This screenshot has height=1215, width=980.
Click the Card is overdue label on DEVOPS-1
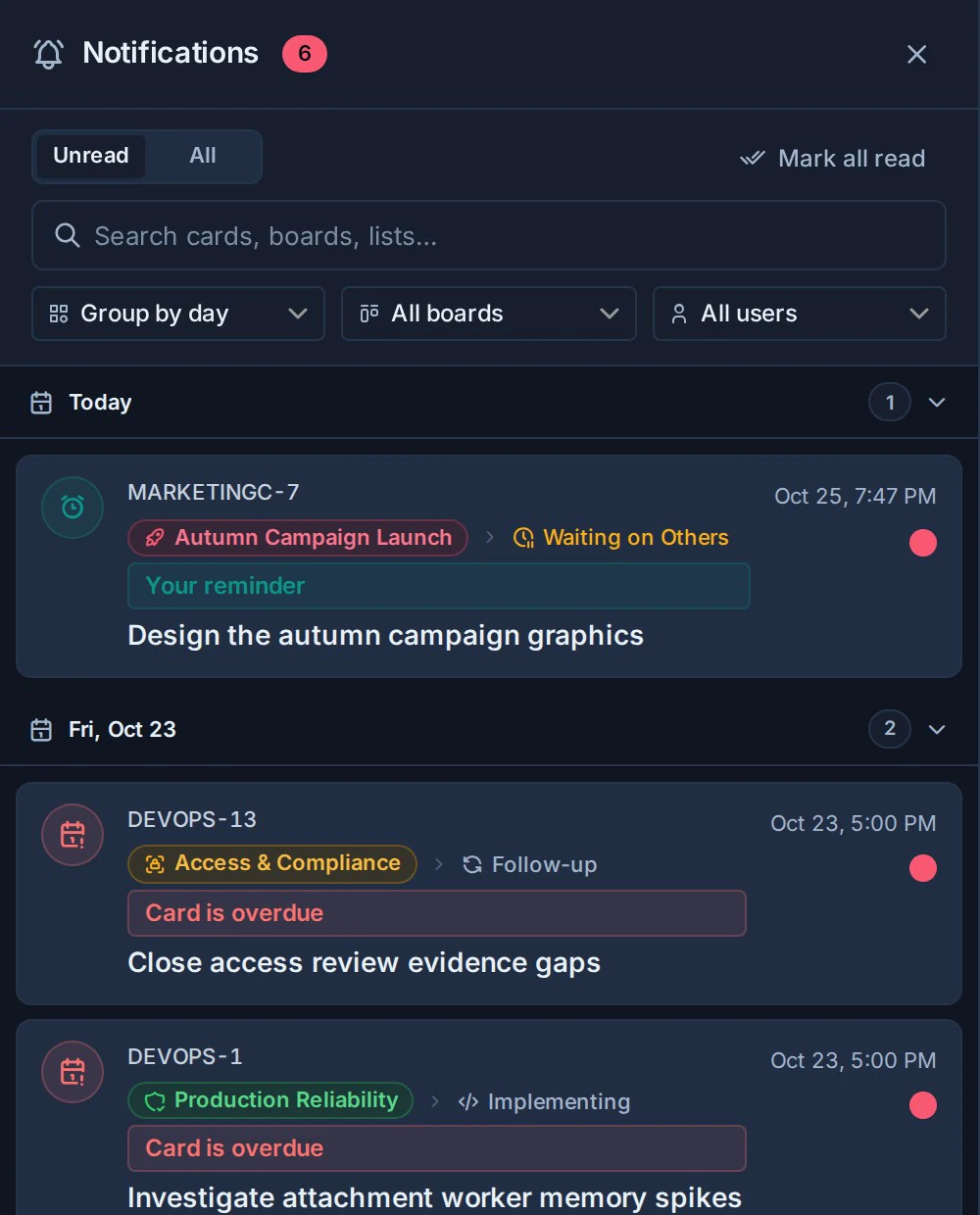click(437, 1148)
